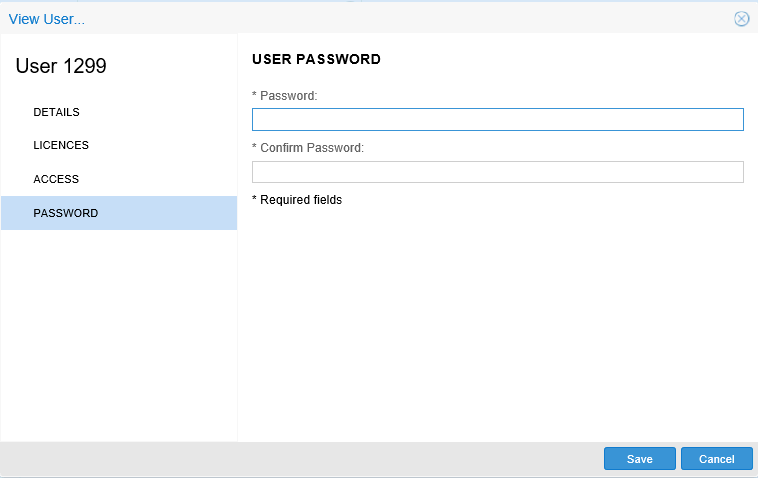Screen dimensions: 758x478
Task: Switch to the LICENCES section
Action: [61, 145]
